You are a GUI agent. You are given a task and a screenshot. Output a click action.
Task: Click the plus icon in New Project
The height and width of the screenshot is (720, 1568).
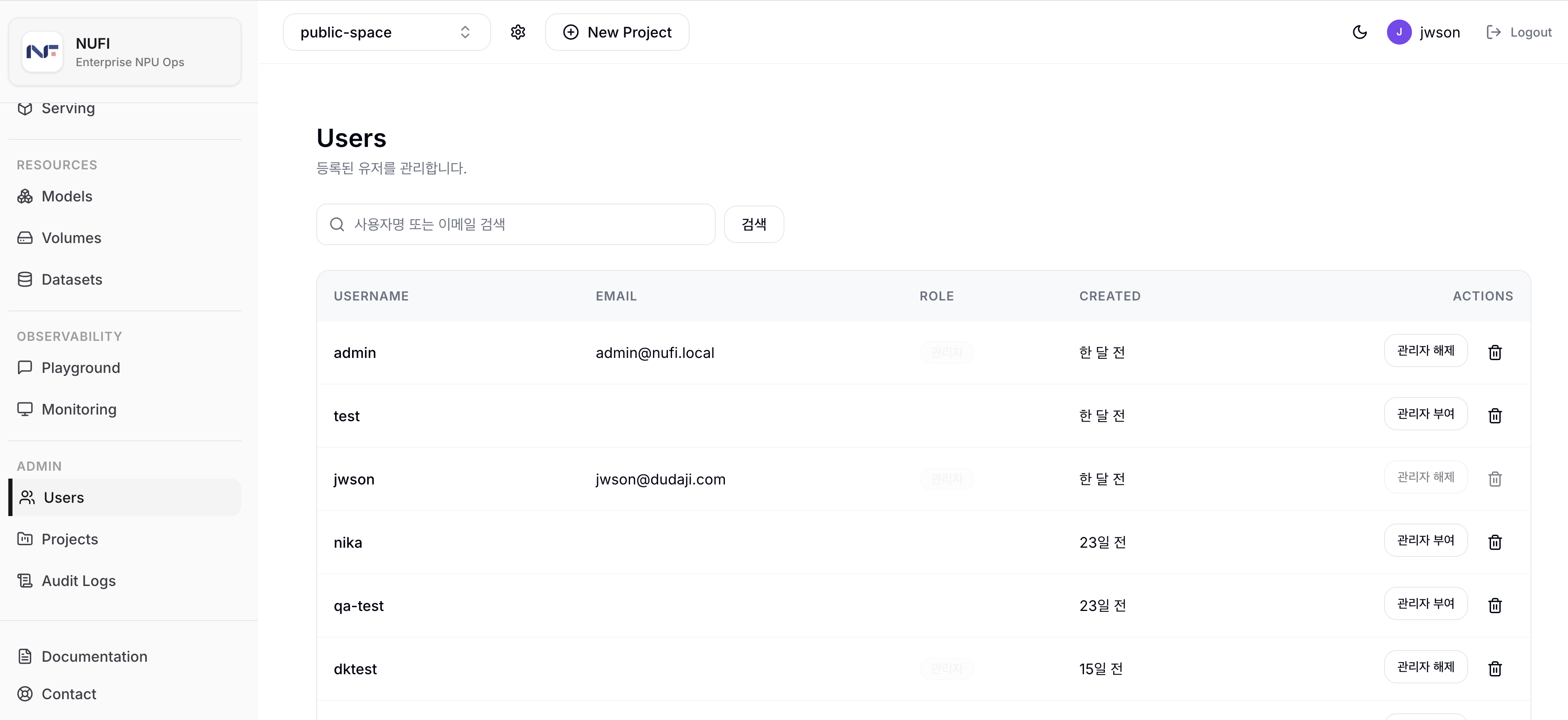tap(571, 32)
